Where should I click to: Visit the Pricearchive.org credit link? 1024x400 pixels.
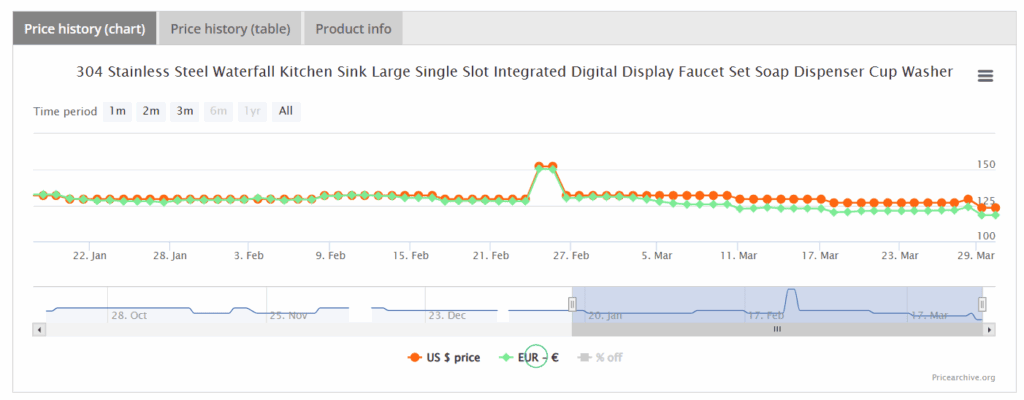coord(960,377)
